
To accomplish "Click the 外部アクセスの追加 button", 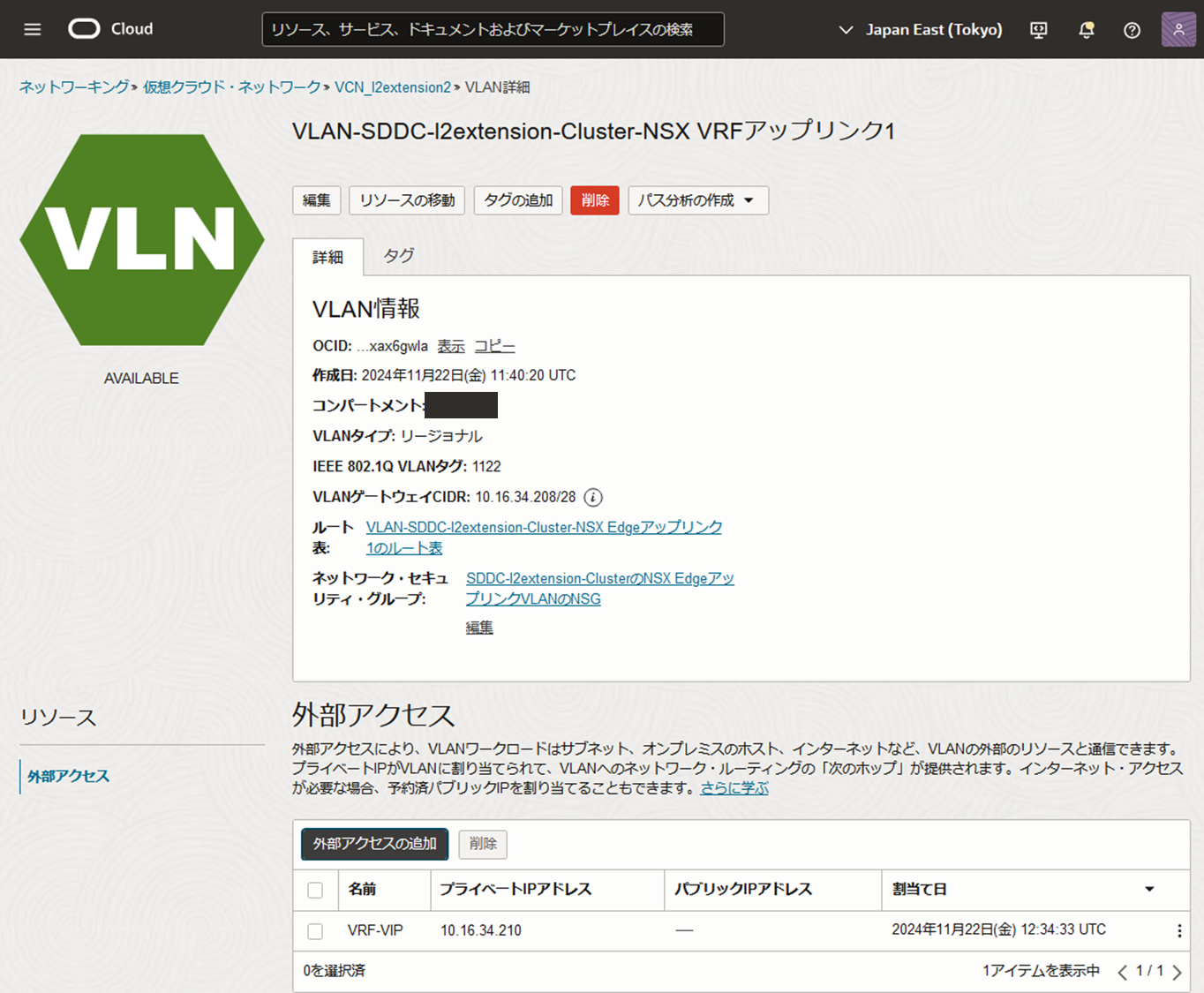I will [375, 844].
